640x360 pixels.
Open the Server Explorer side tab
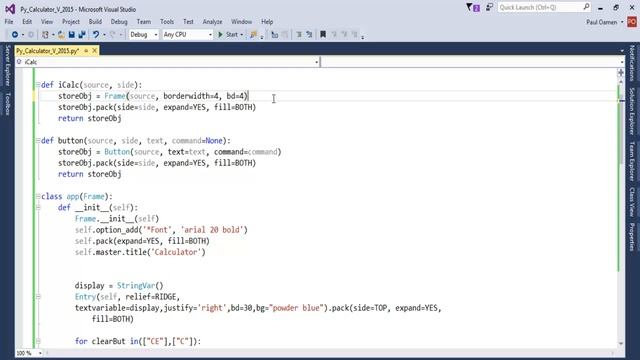click(7, 65)
